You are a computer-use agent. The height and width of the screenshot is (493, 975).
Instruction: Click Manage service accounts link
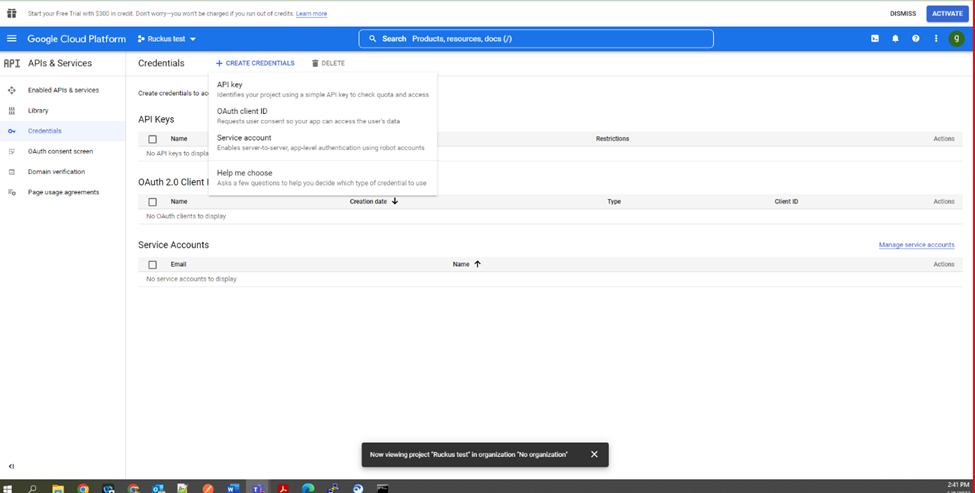click(916, 245)
